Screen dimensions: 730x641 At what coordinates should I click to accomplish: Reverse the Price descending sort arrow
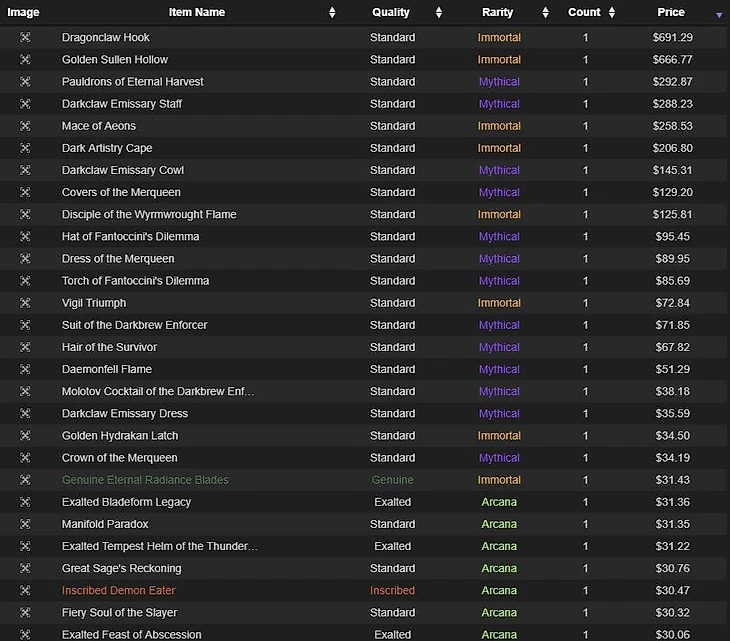click(x=719, y=15)
